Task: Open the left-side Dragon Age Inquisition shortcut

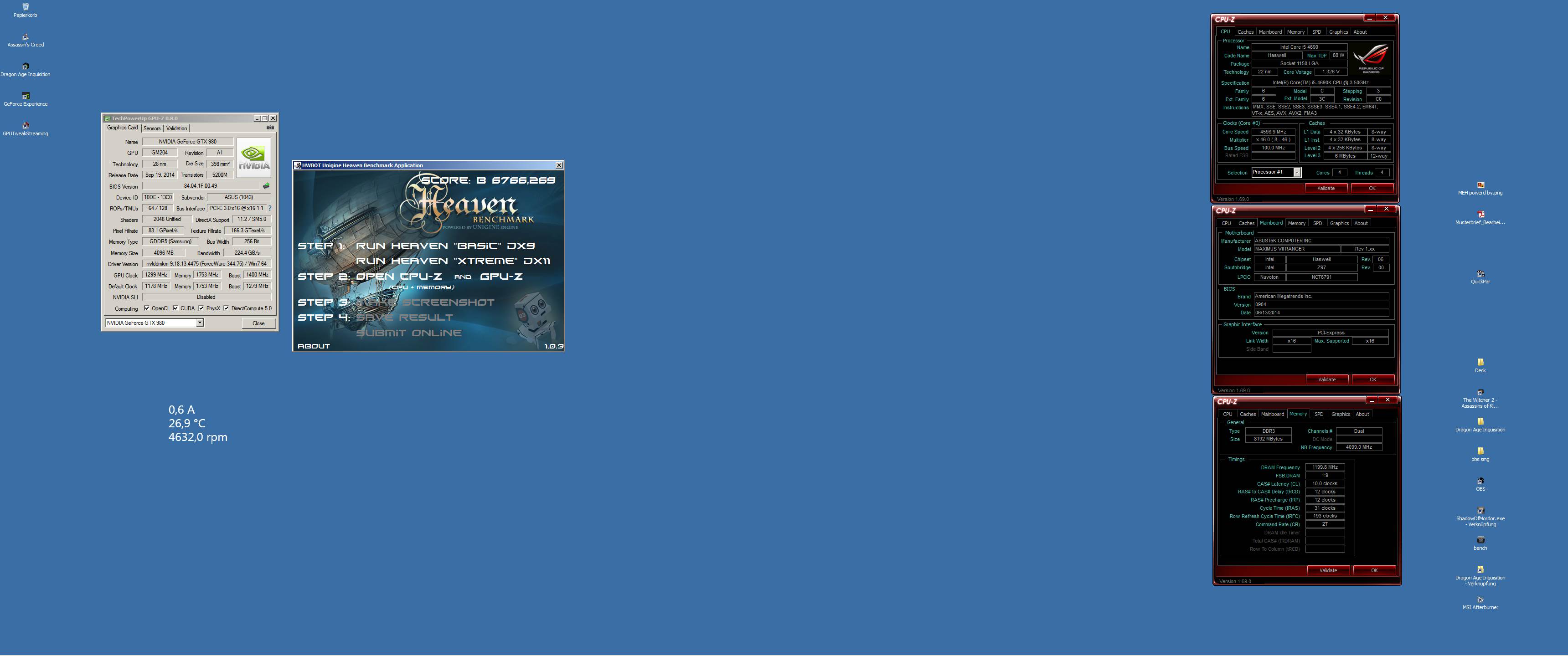Action: pos(25,67)
